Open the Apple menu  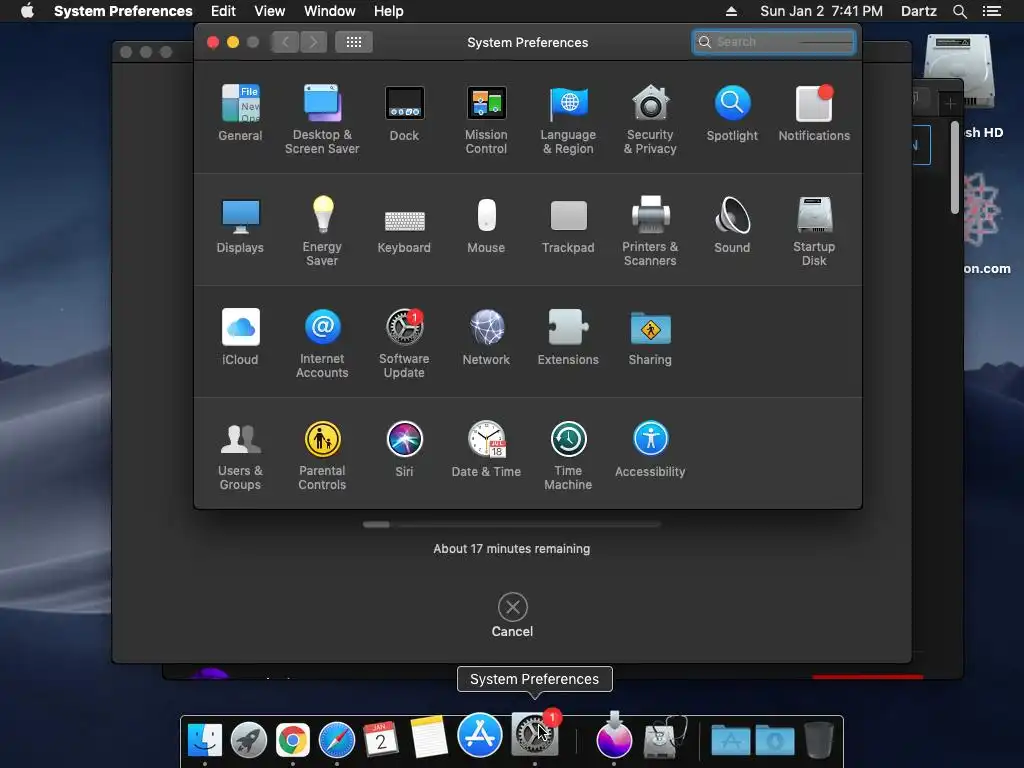[x=27, y=11]
